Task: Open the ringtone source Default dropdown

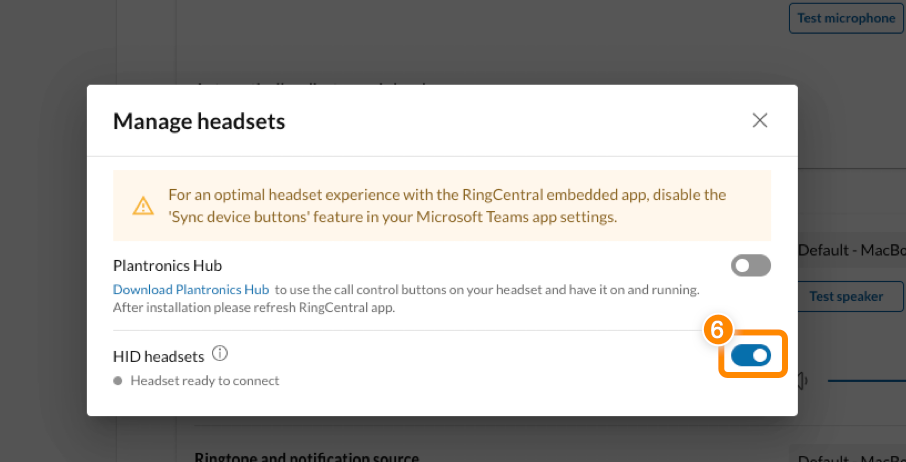Action: (x=852, y=456)
